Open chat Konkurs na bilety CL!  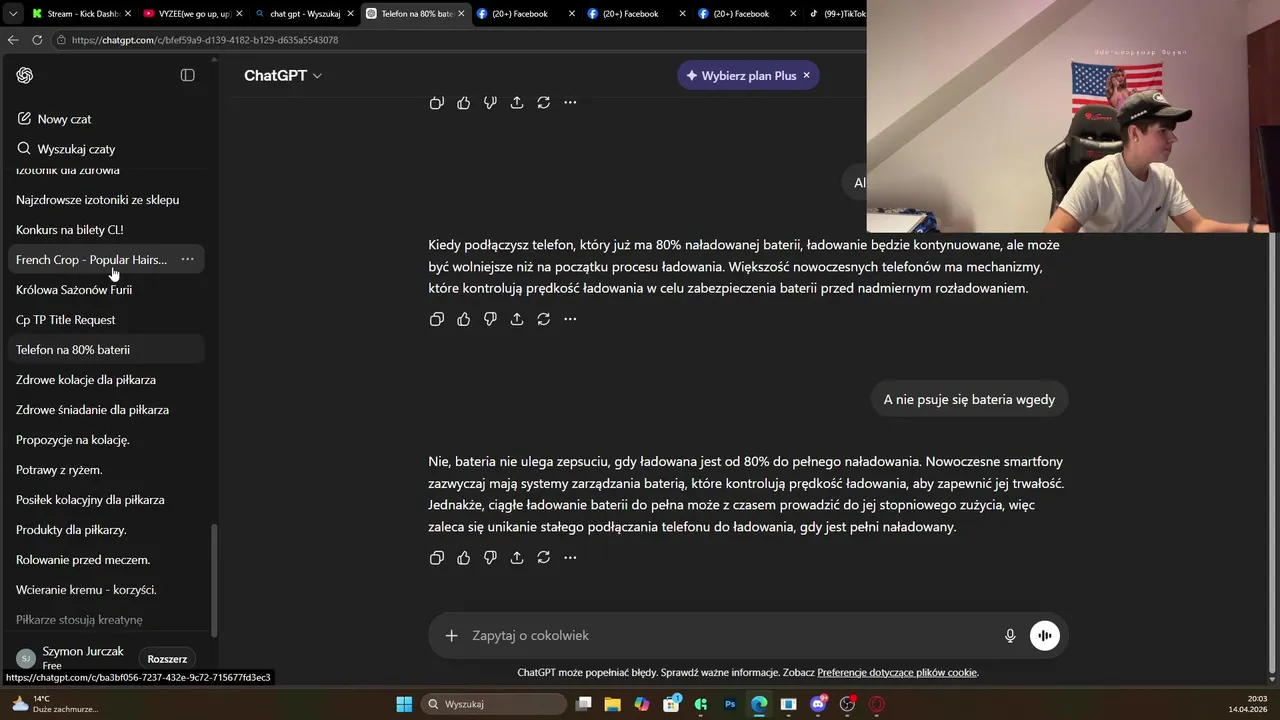point(106,229)
